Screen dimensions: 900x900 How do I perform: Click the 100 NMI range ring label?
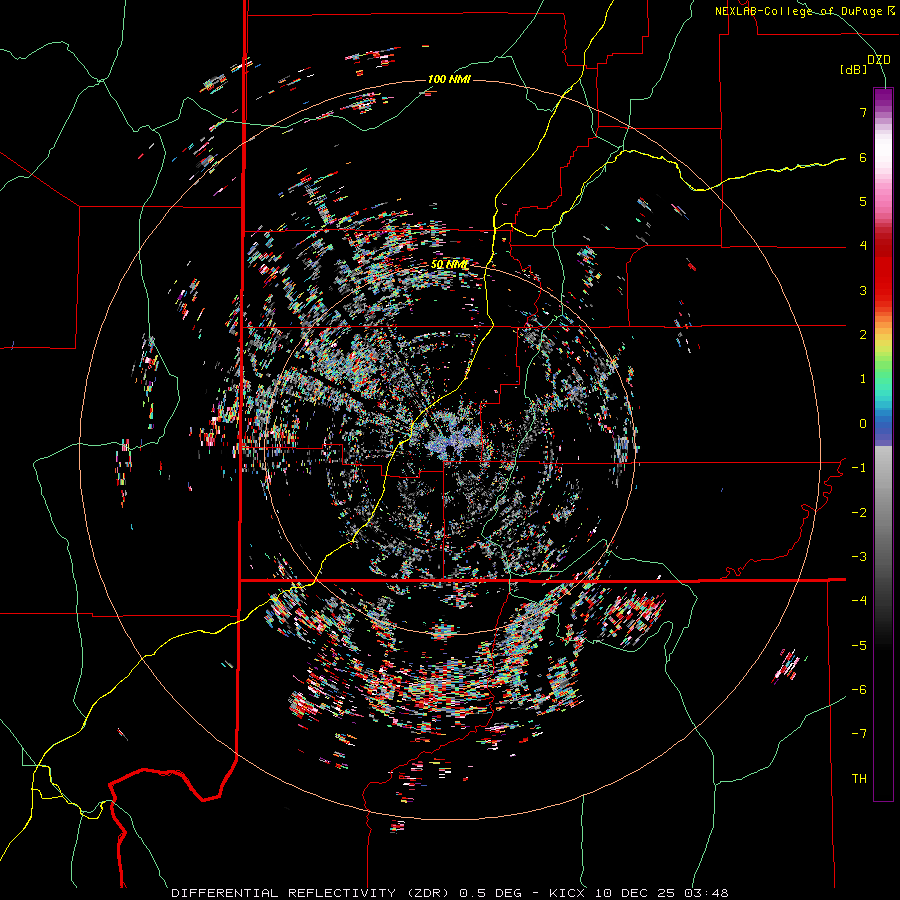click(449, 79)
